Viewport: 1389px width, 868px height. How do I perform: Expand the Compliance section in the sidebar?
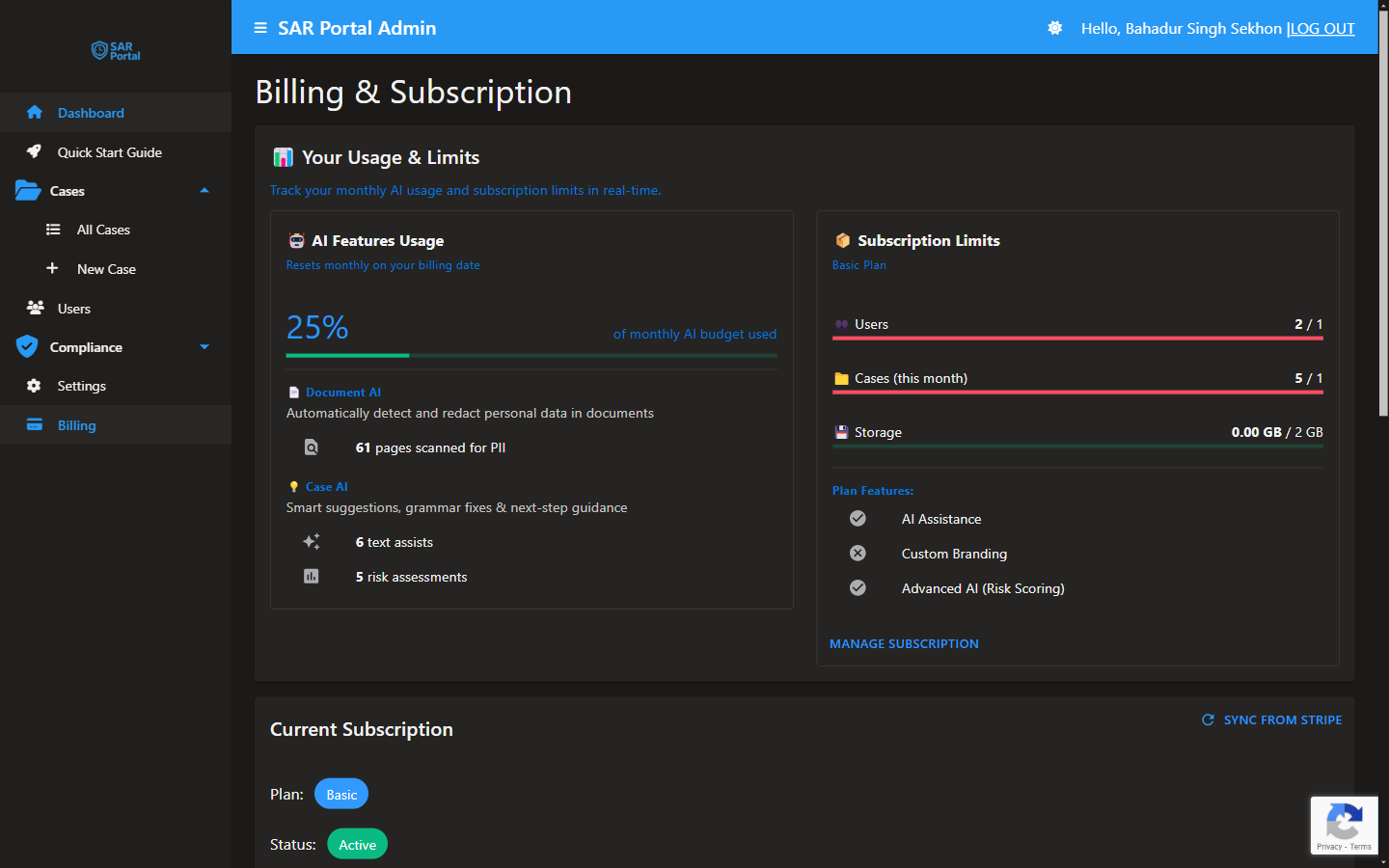(204, 346)
